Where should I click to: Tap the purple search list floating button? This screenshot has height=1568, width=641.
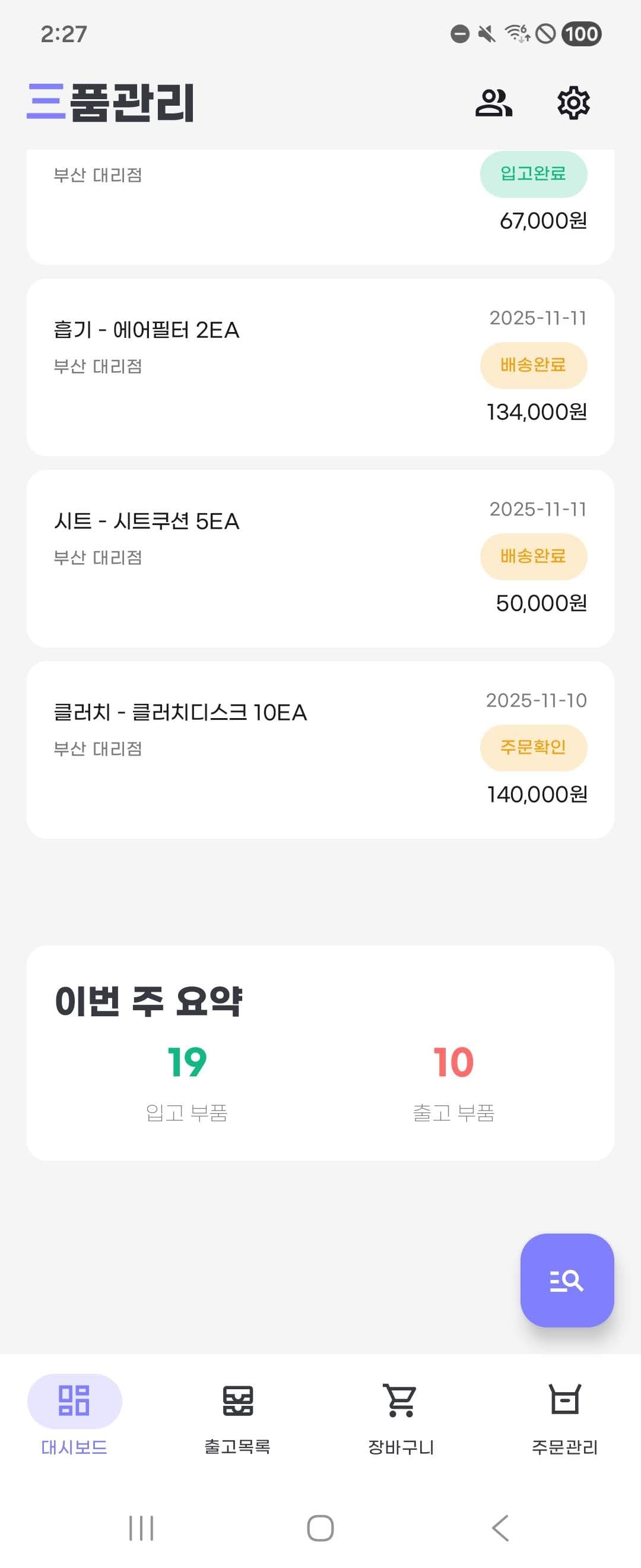click(x=567, y=1280)
